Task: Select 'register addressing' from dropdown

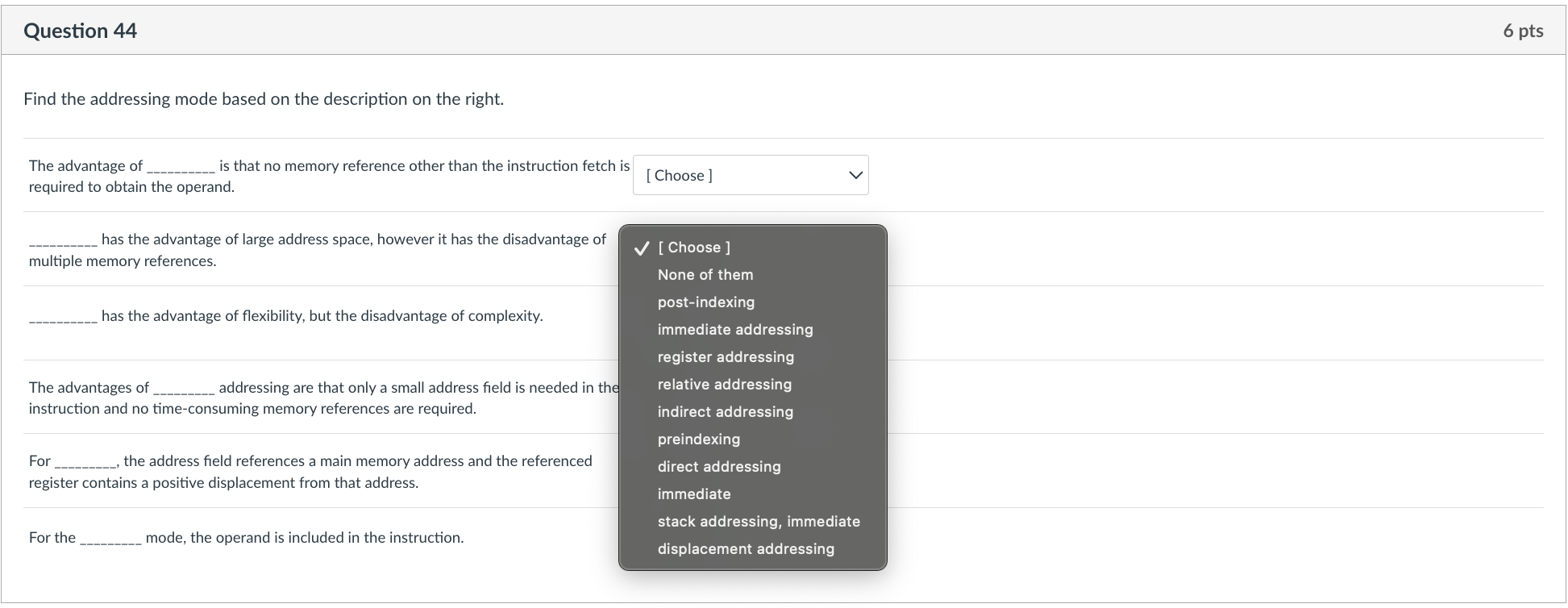Action: coord(725,357)
